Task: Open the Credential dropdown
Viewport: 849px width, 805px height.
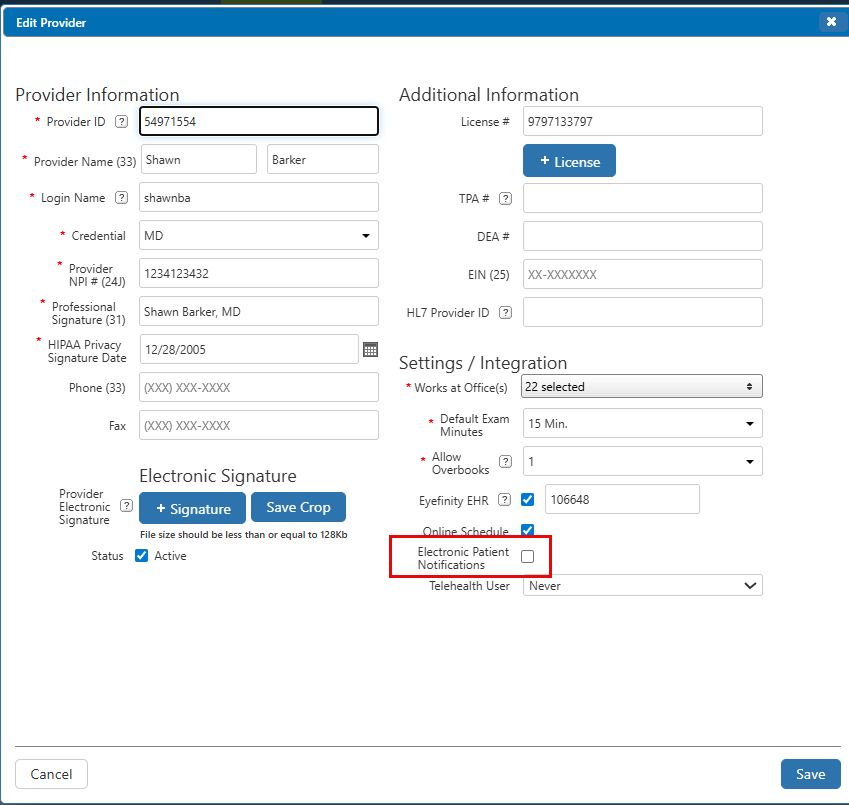Action: [x=259, y=236]
